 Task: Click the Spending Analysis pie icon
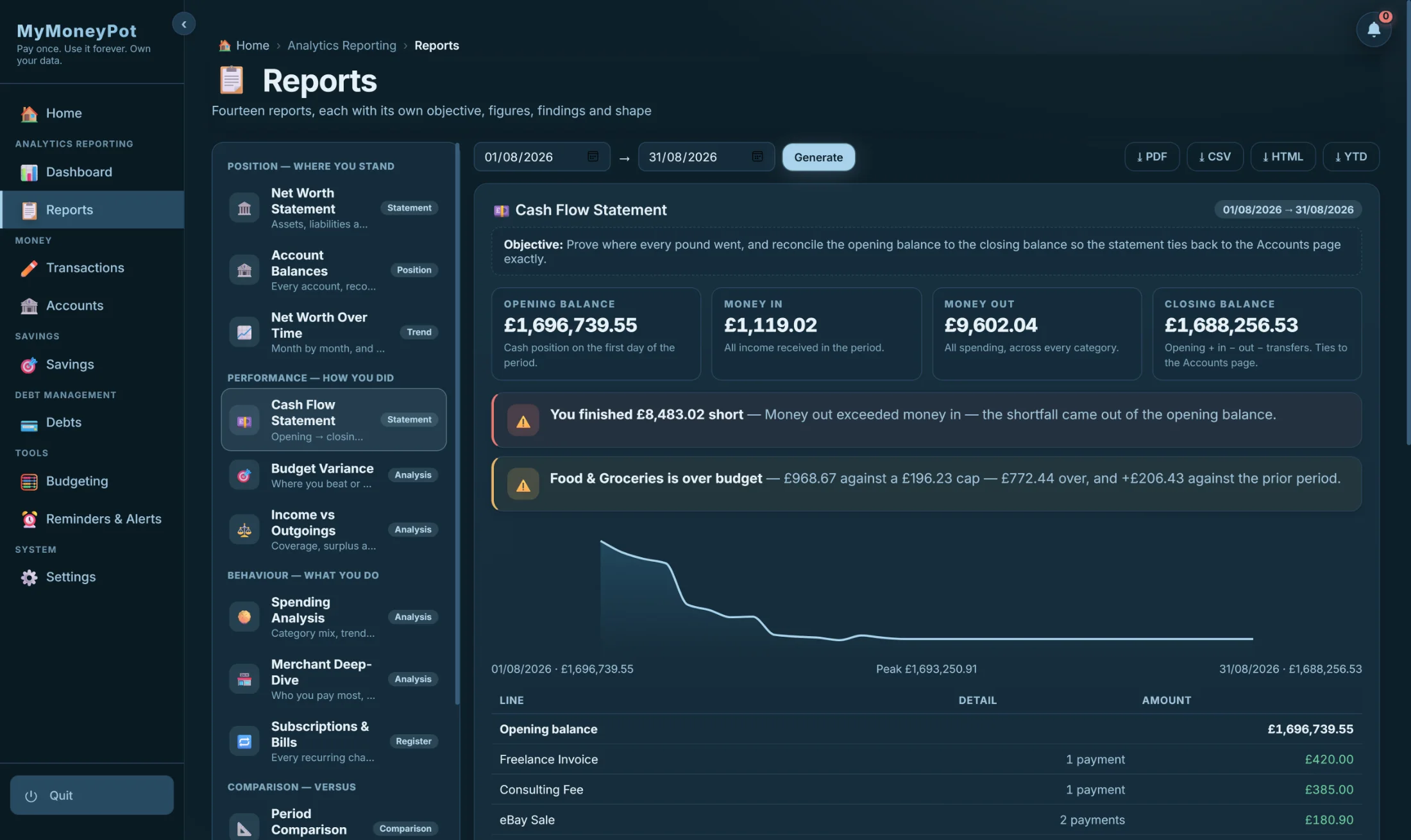pos(244,617)
